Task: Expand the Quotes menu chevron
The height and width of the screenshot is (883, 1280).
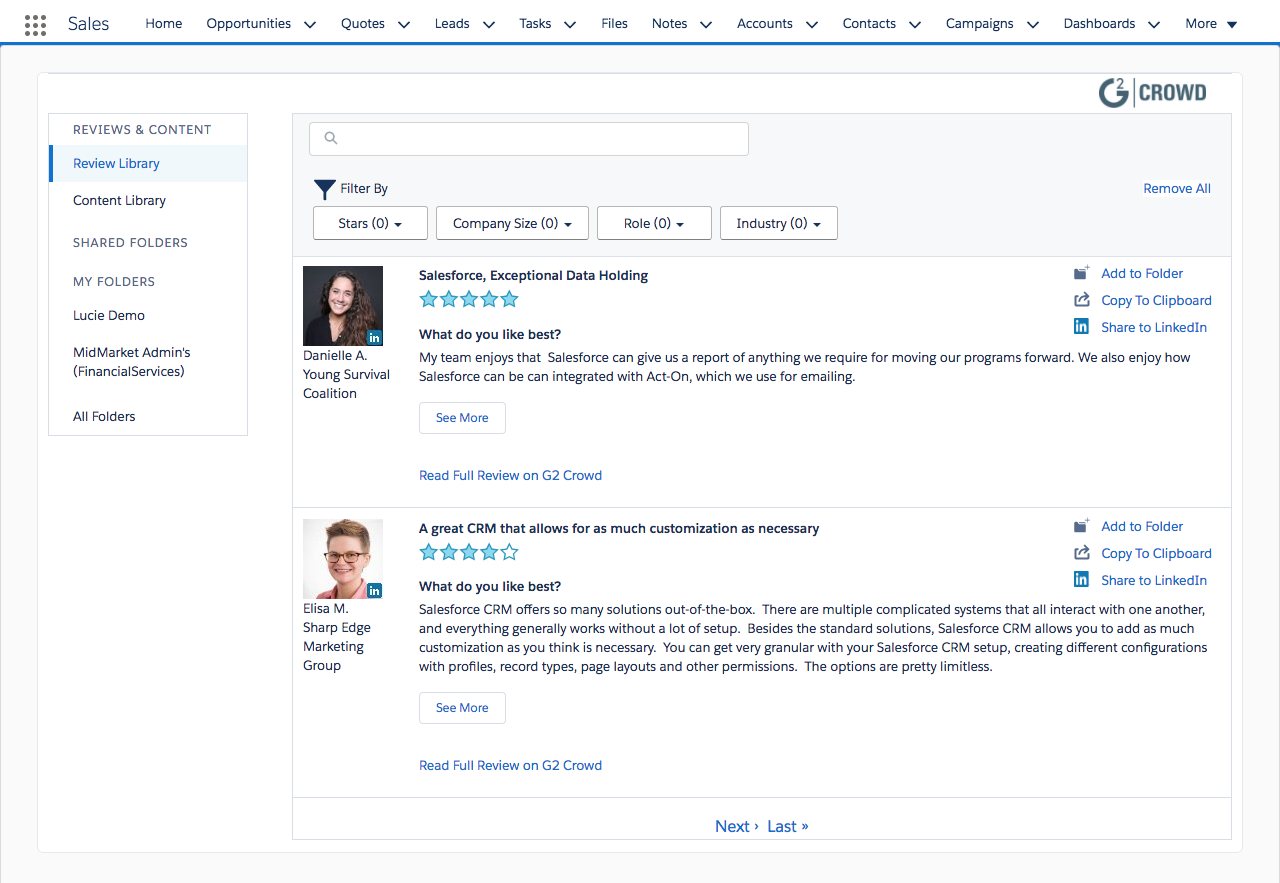Action: point(403,24)
